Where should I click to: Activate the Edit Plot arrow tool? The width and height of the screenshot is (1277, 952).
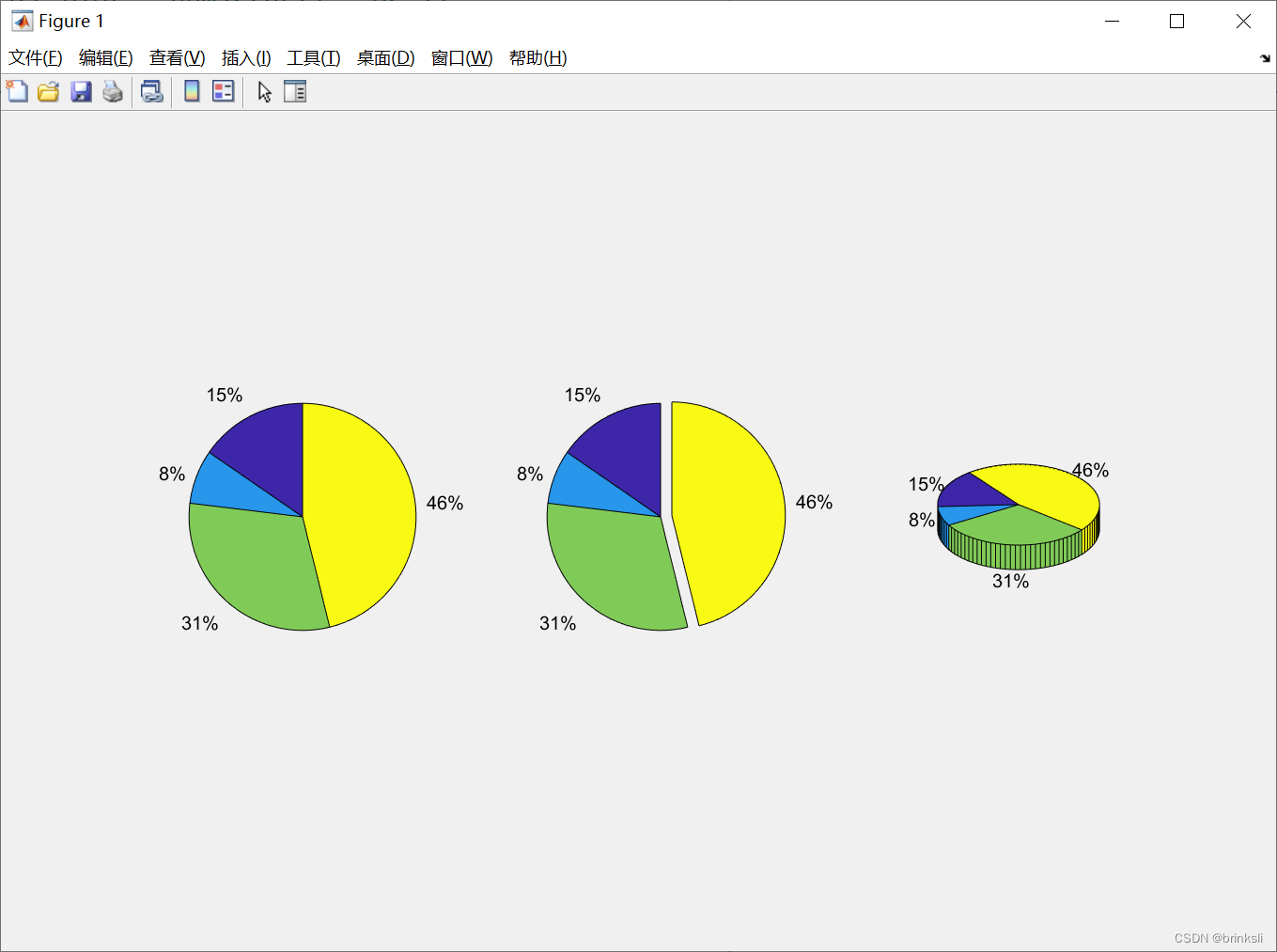pos(264,91)
